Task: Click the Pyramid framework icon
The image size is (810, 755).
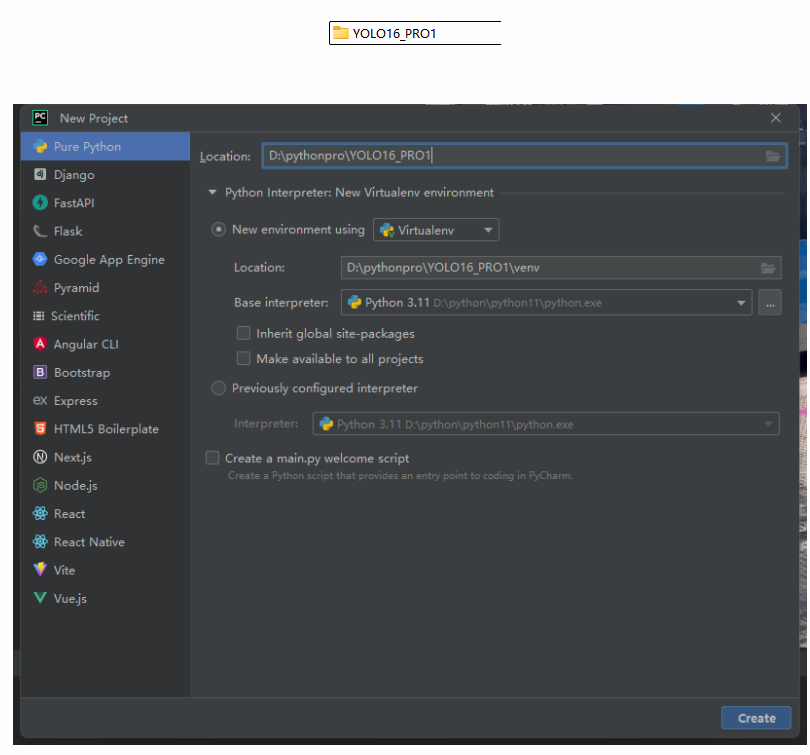Action: [40, 288]
